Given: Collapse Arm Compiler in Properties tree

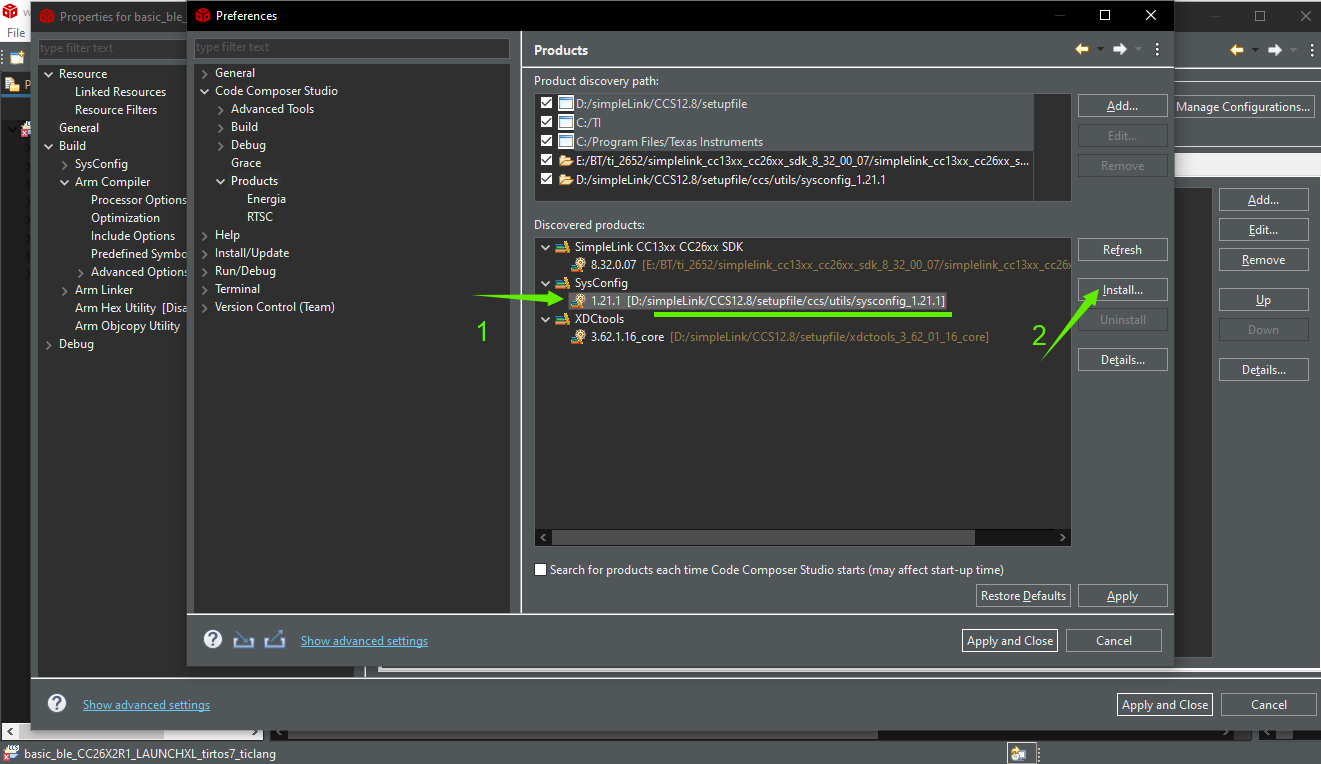Looking at the screenshot, I should pos(64,182).
